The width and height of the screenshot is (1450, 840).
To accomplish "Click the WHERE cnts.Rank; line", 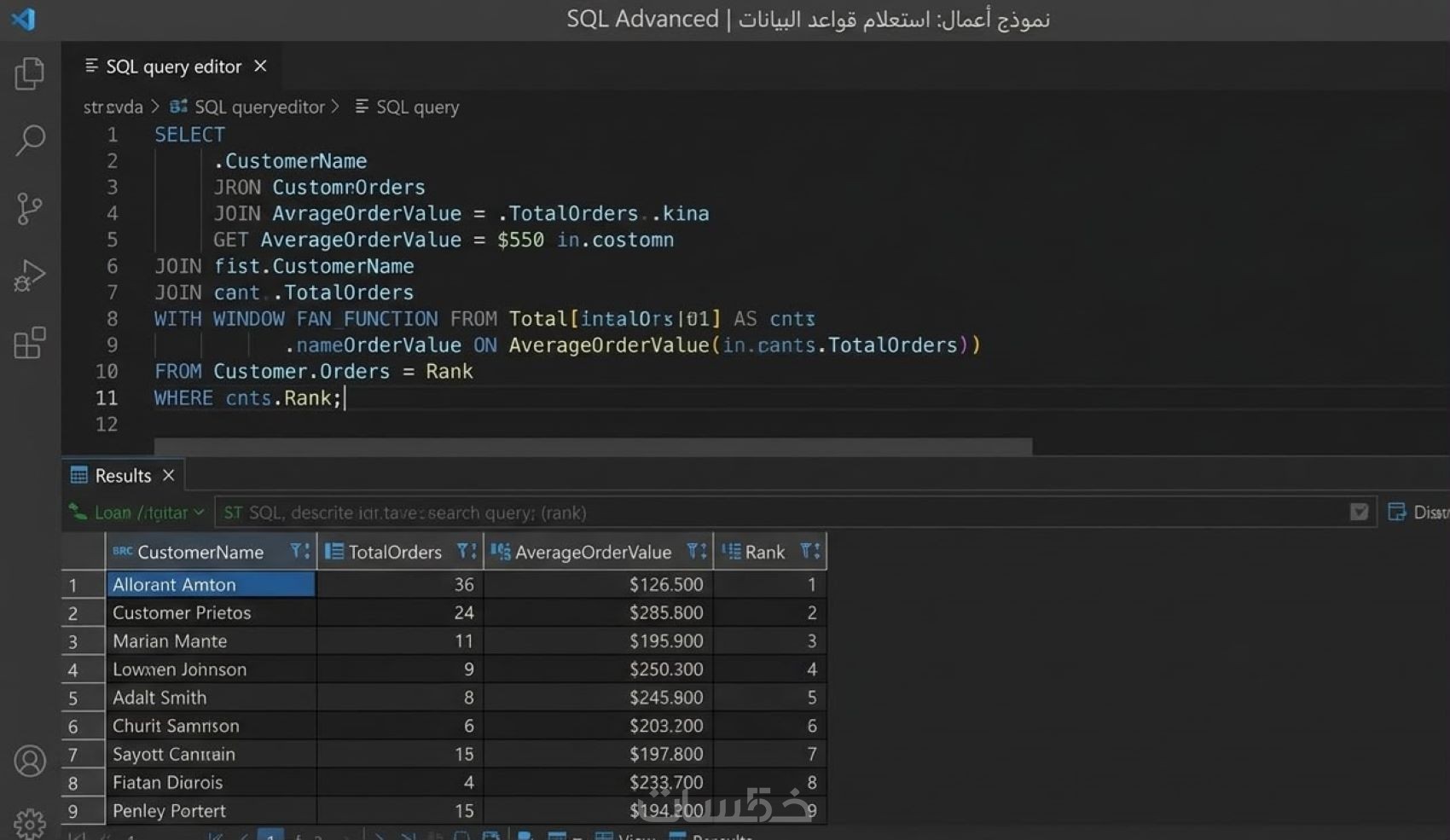I will pos(247,397).
